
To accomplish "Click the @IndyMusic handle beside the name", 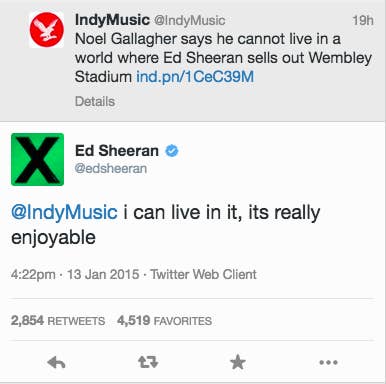I will [189, 21].
